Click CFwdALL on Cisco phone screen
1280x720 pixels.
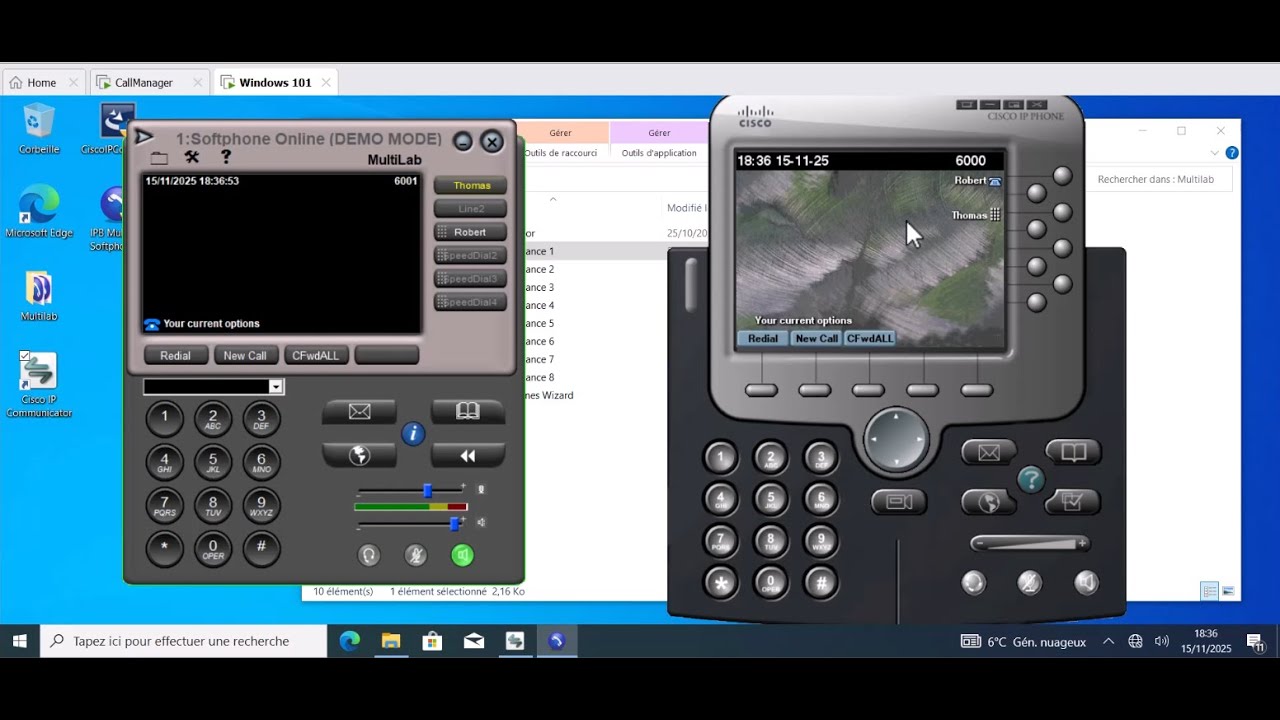[870, 339]
